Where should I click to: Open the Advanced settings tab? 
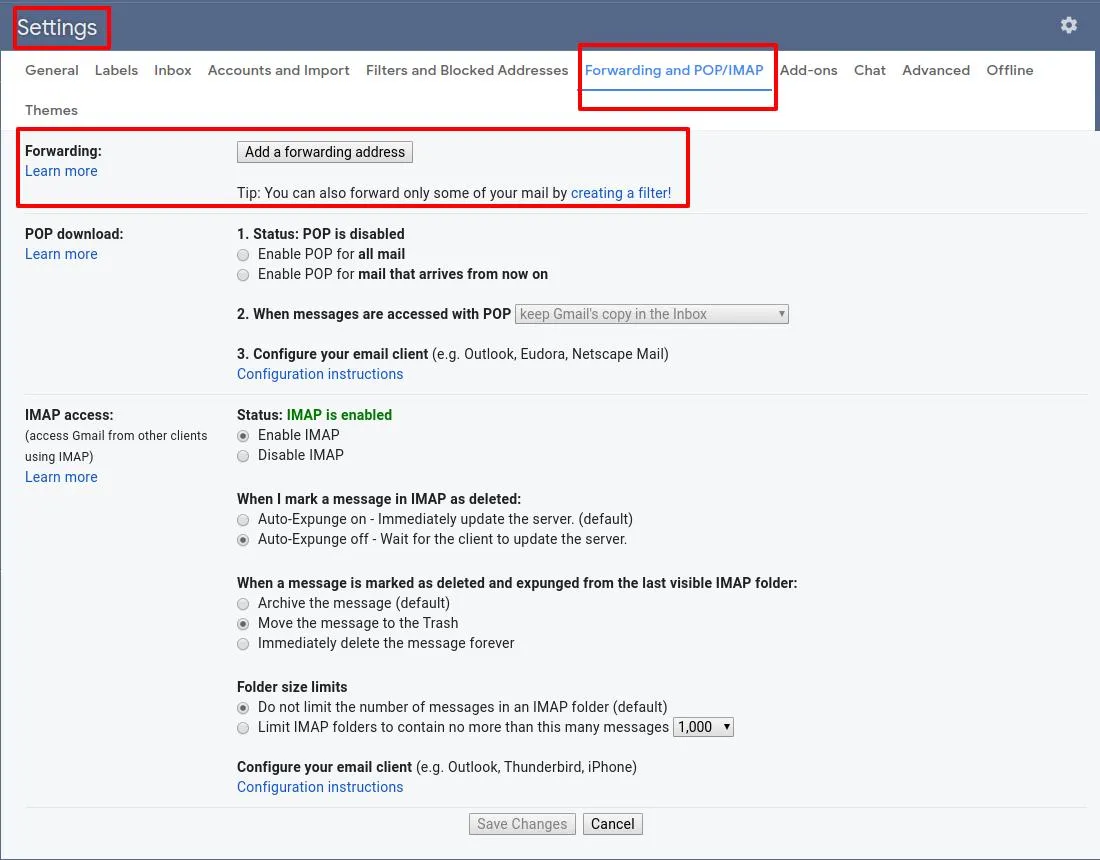click(936, 70)
